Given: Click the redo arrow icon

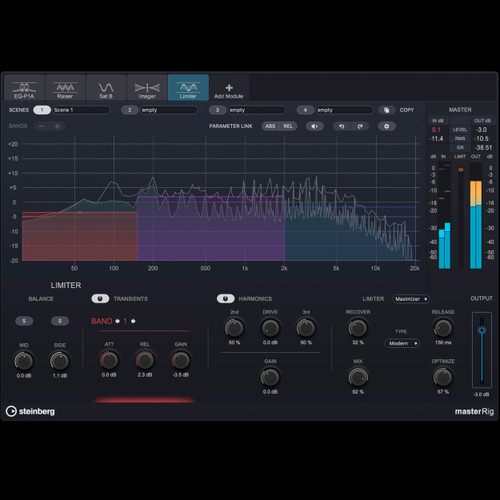Looking at the screenshot, I should pyautogui.click(x=360, y=126).
